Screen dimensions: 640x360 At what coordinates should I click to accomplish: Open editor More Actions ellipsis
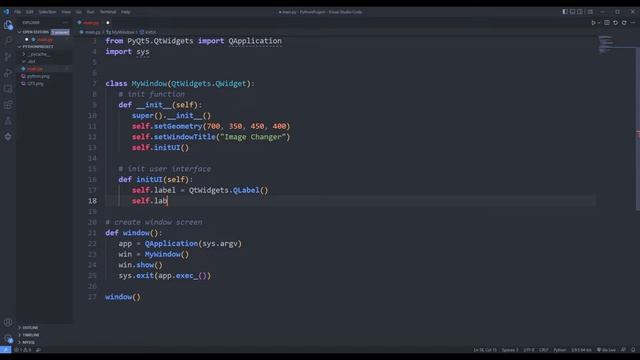(633, 23)
